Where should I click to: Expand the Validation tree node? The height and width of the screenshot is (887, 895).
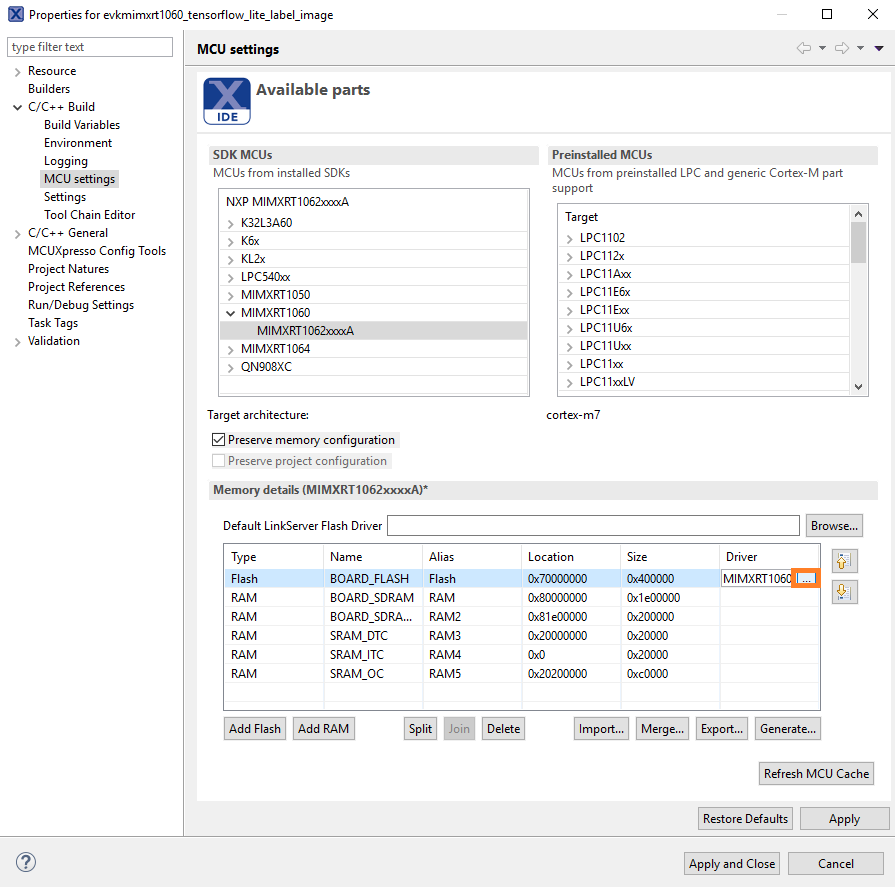17,341
